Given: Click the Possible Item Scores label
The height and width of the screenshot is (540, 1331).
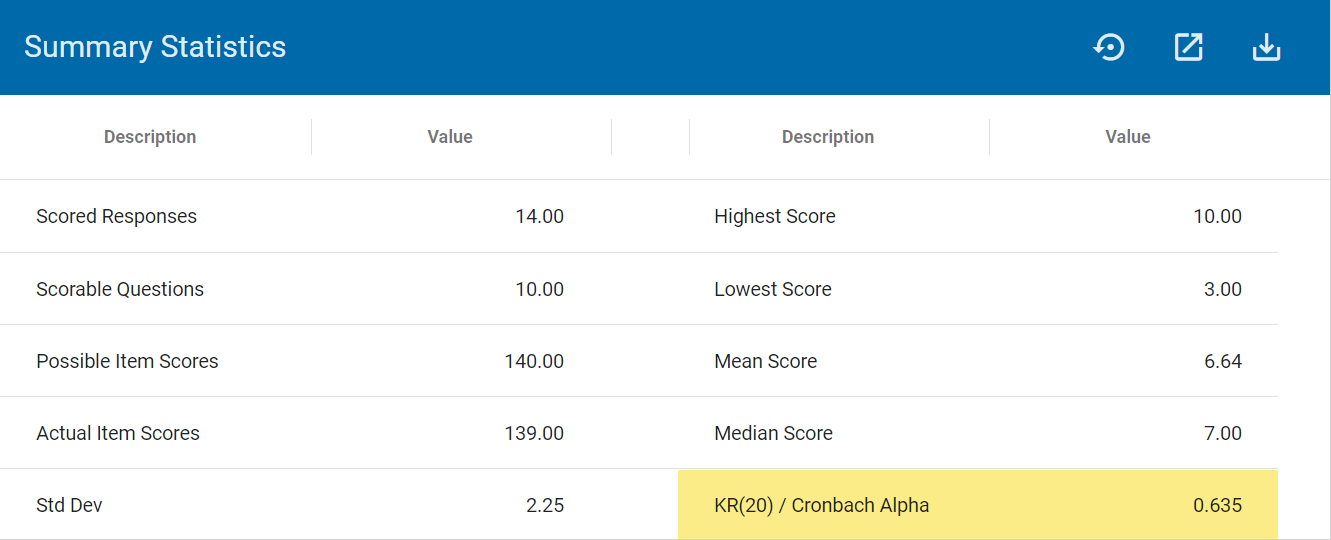Looking at the screenshot, I should (x=127, y=361).
